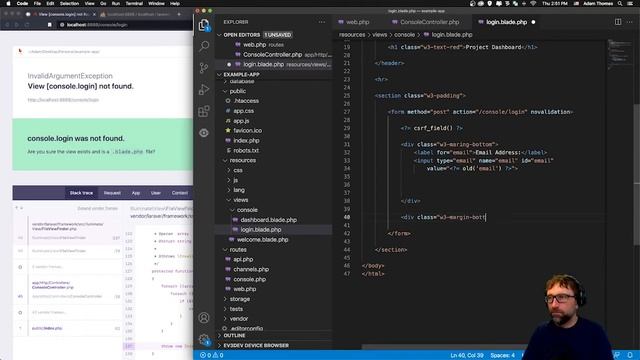Click 'console' in the editor breadcrumb
640x360 pixels.
point(404,35)
